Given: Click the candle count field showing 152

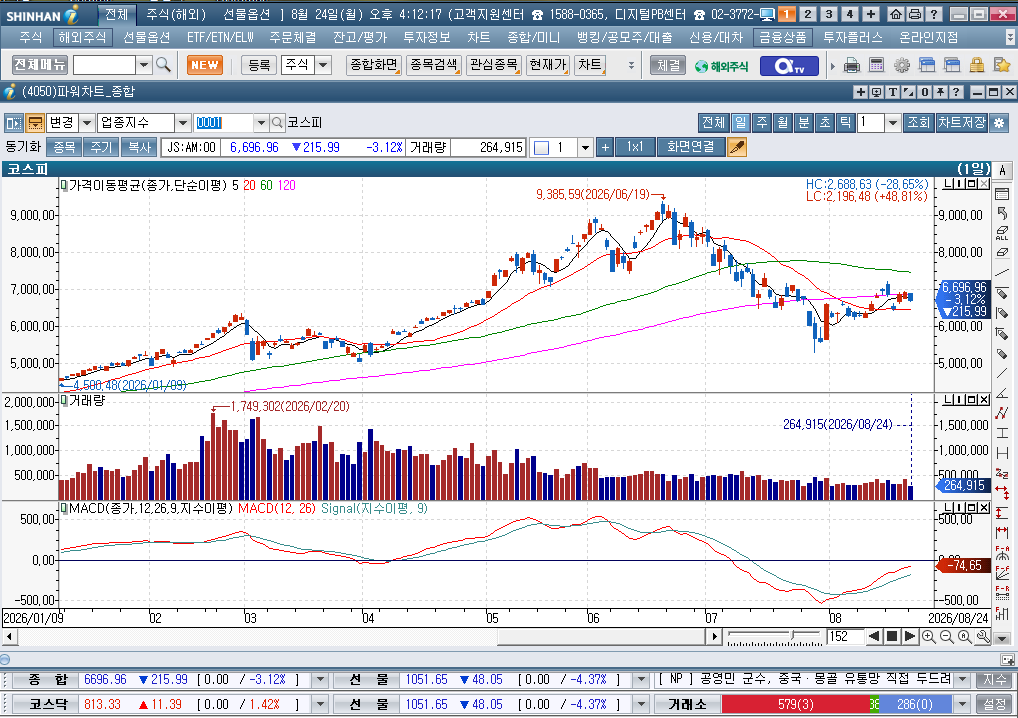Looking at the screenshot, I should (845, 637).
